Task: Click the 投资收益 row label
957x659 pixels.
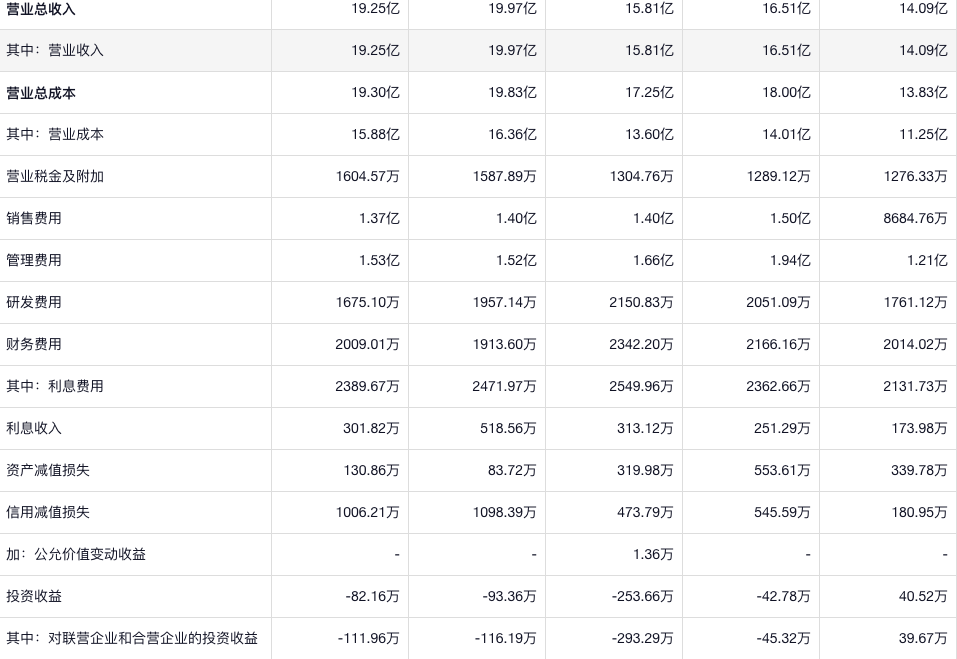Action: pyautogui.click(x=34, y=596)
